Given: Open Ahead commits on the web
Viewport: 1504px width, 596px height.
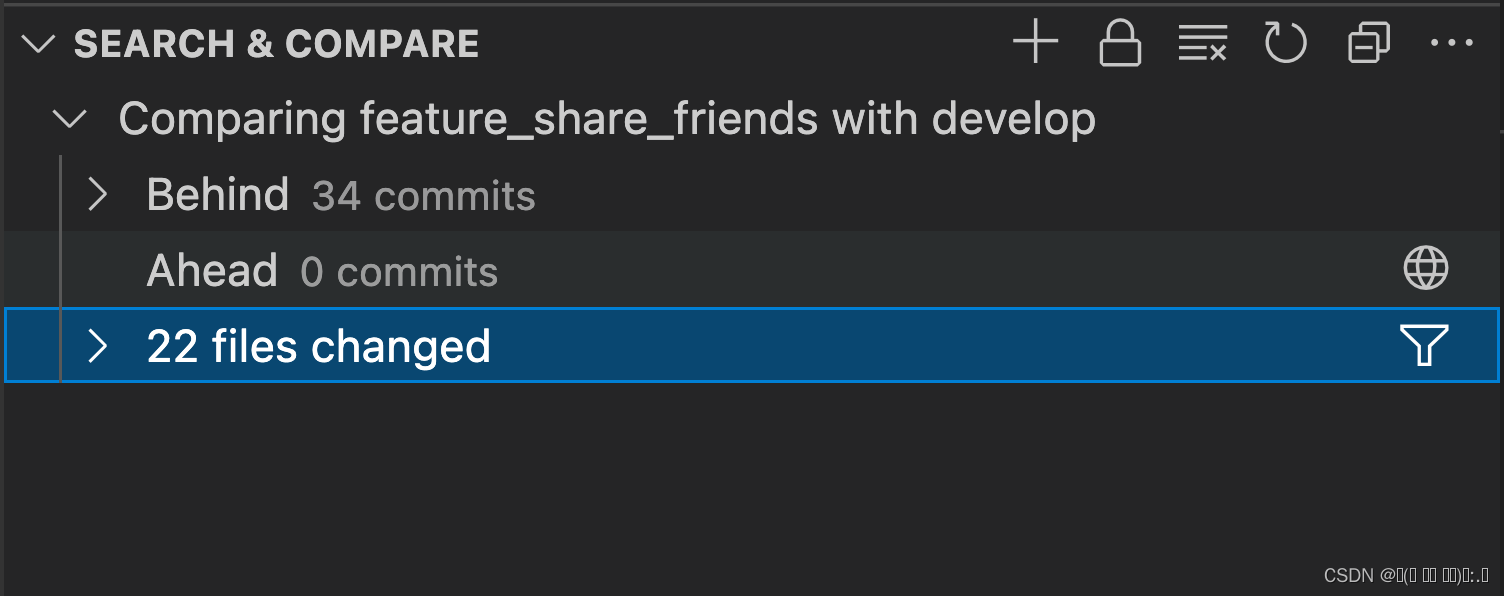Looking at the screenshot, I should click(1426, 268).
